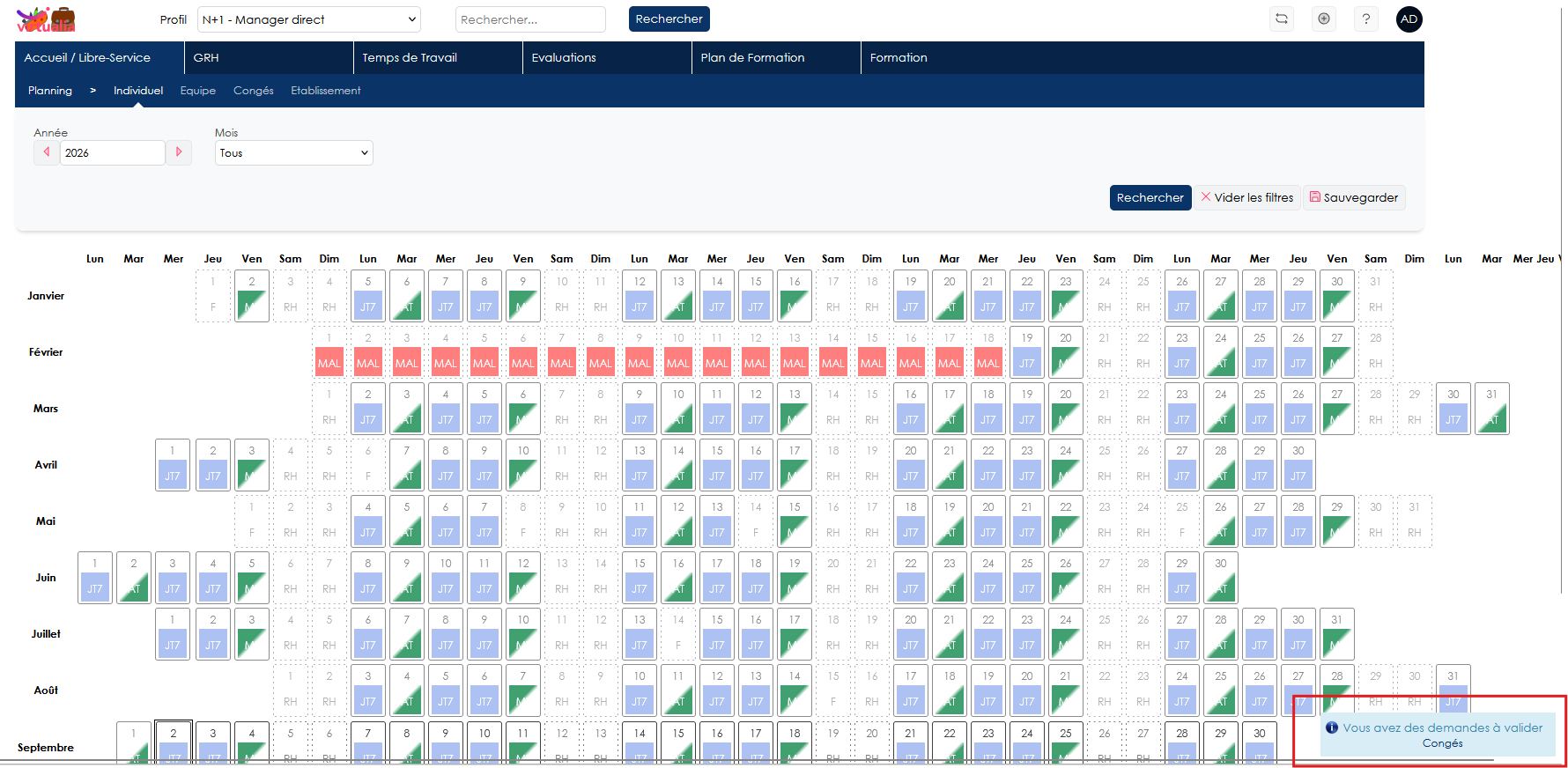
Task: Click the Virtualia logo
Action: (46, 19)
